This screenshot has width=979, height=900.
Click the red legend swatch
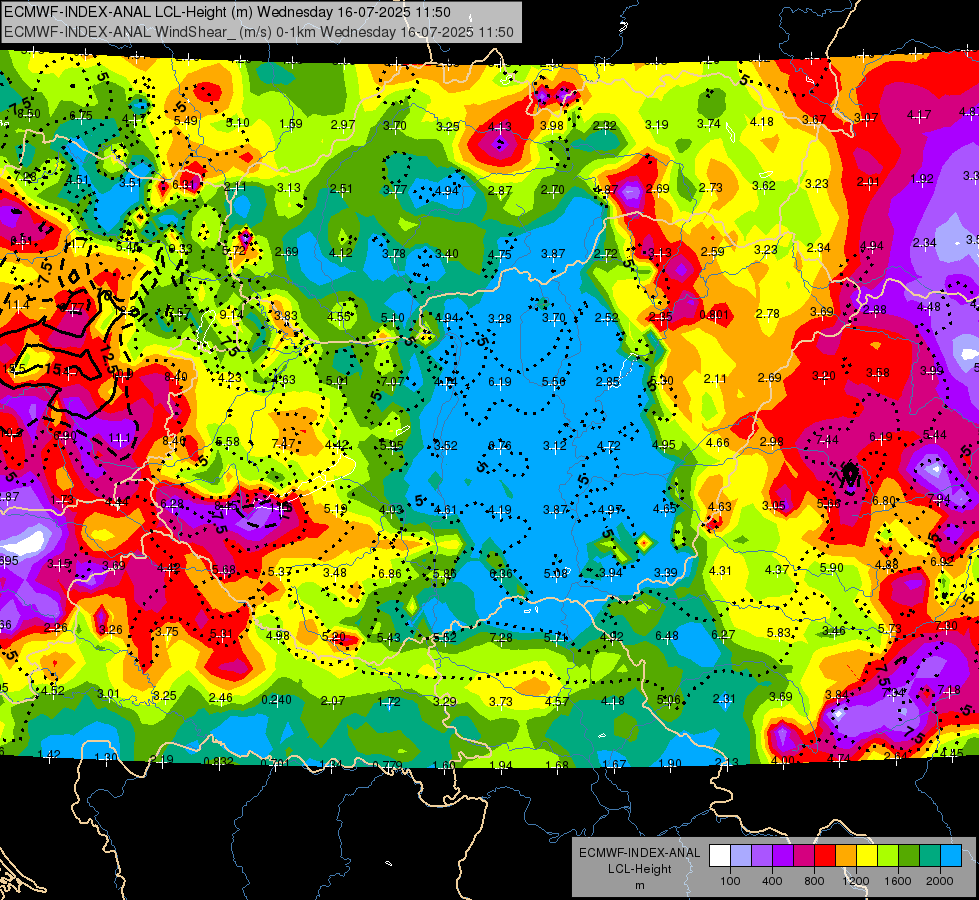click(x=825, y=856)
